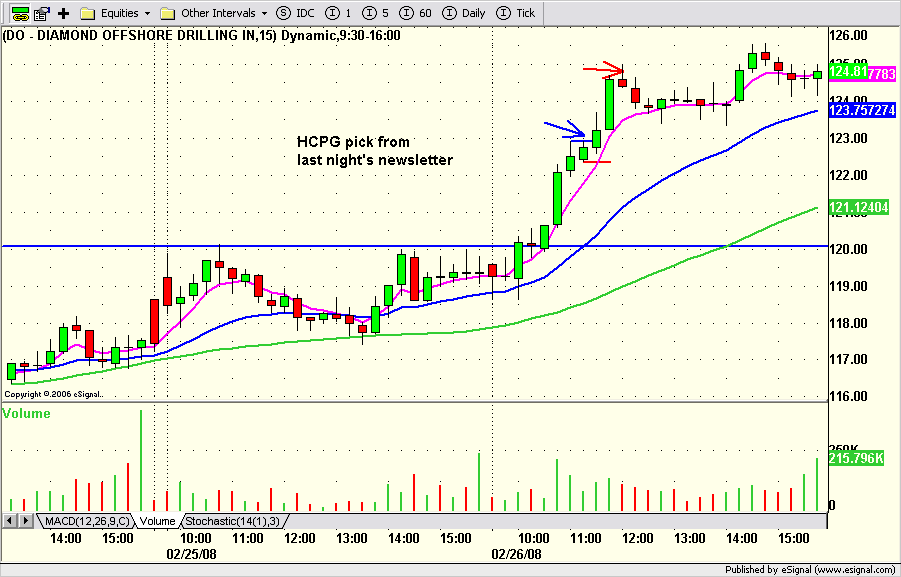Select the Volume study tab
This screenshot has width=901, height=577.
(x=157, y=521)
